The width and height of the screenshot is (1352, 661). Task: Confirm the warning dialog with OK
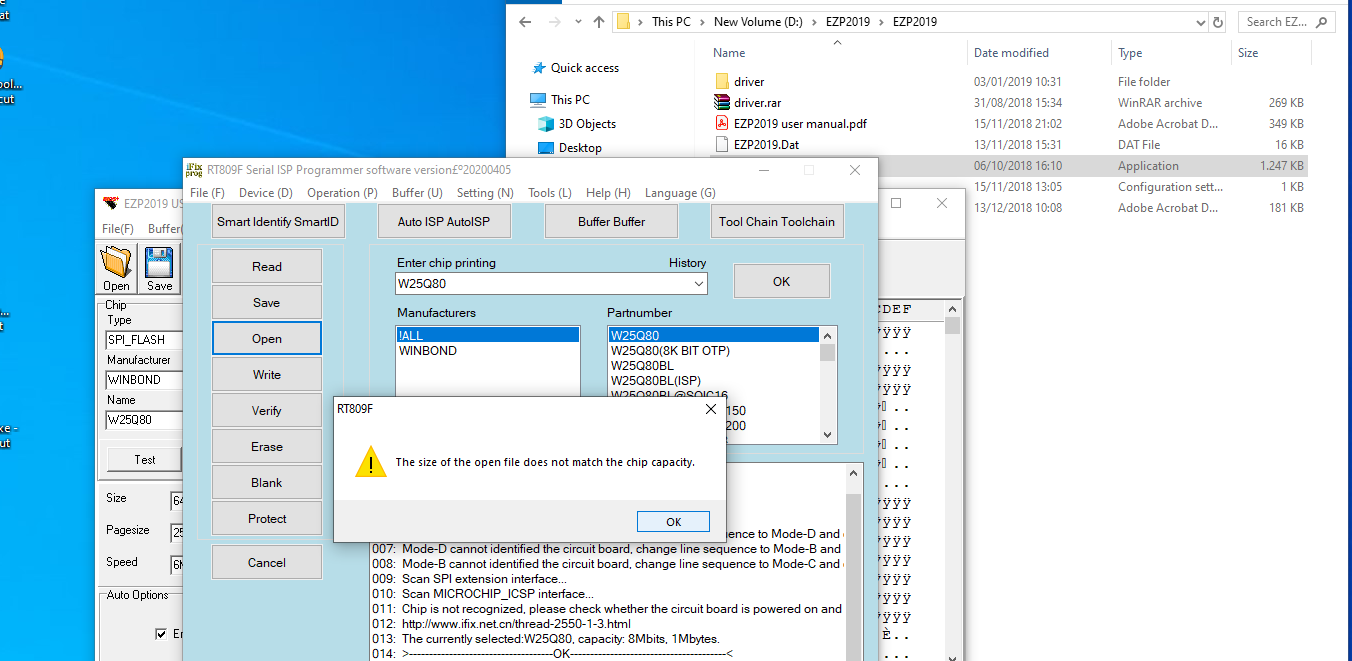673,522
